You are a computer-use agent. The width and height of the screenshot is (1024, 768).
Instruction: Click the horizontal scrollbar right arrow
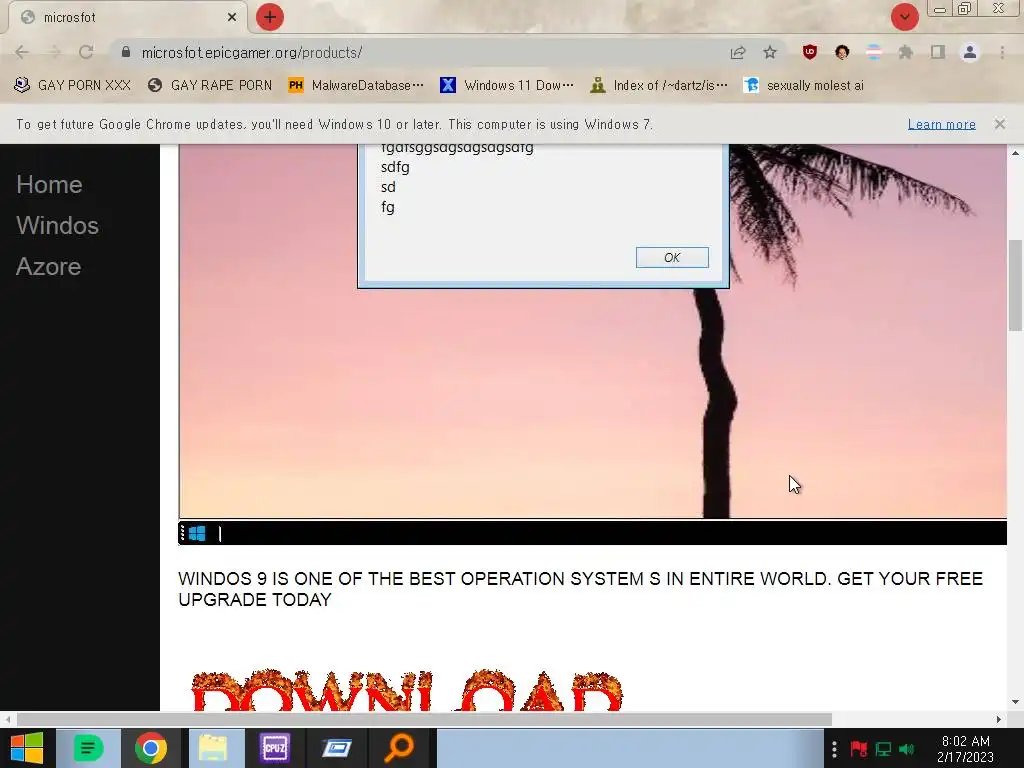999,720
